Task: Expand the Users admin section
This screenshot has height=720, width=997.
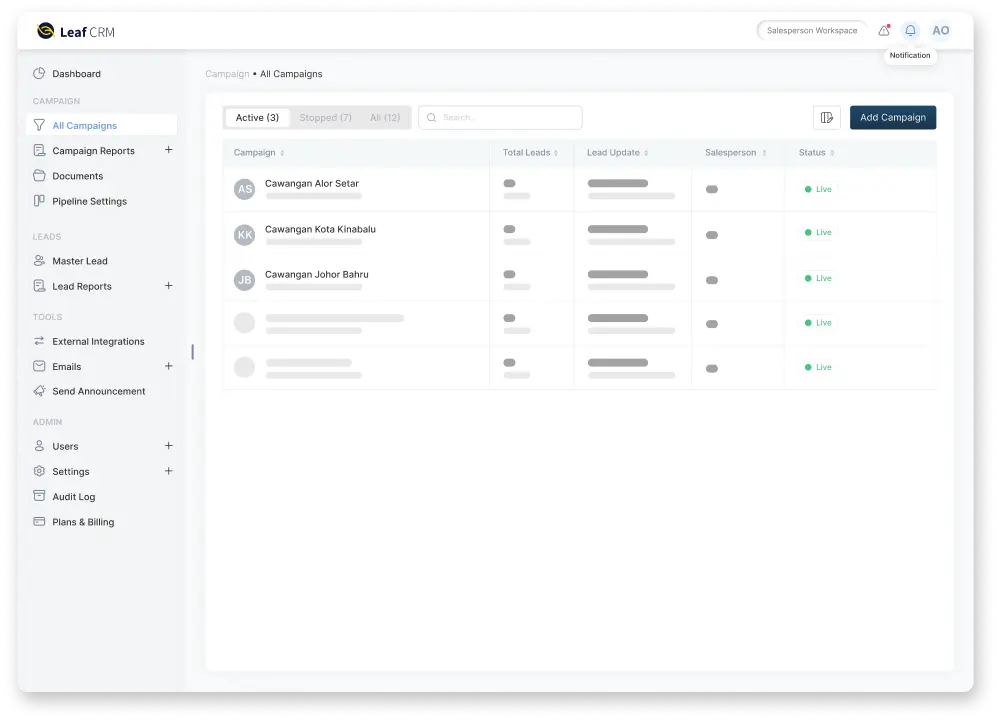Action: tap(168, 446)
